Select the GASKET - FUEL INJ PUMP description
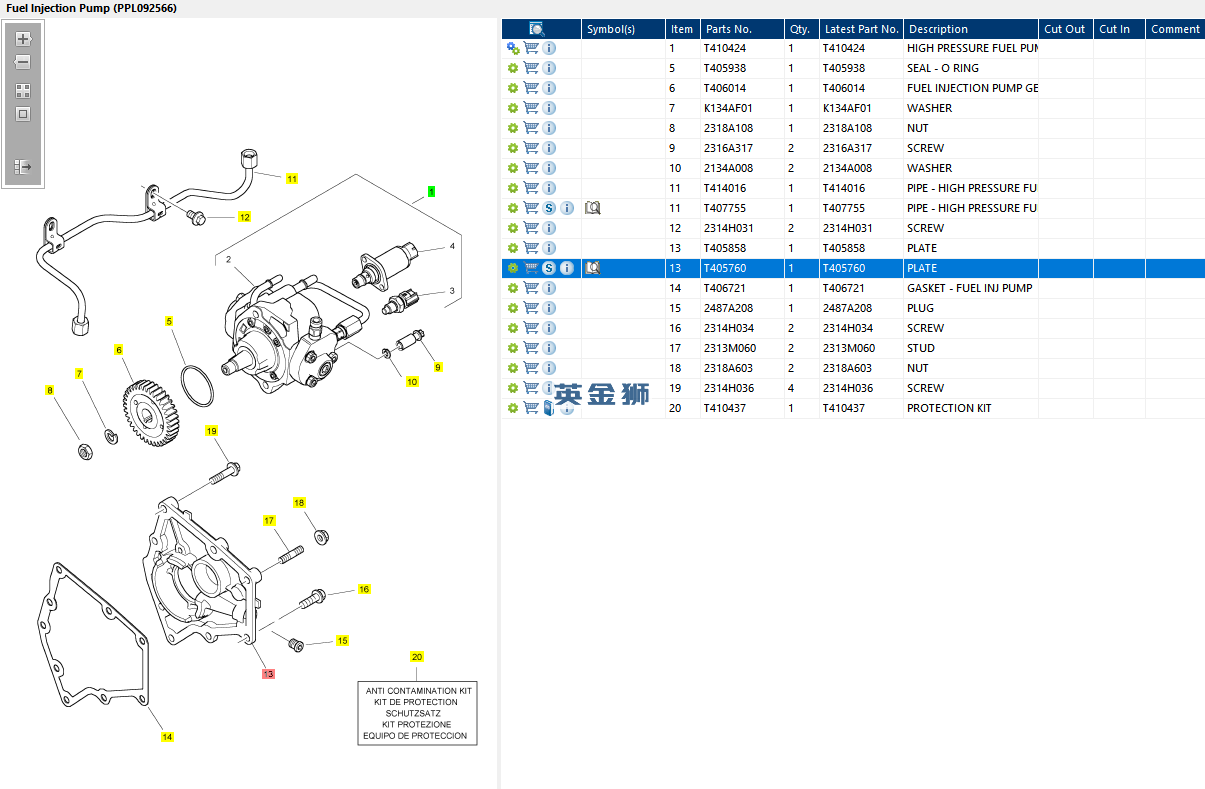 click(x=970, y=288)
